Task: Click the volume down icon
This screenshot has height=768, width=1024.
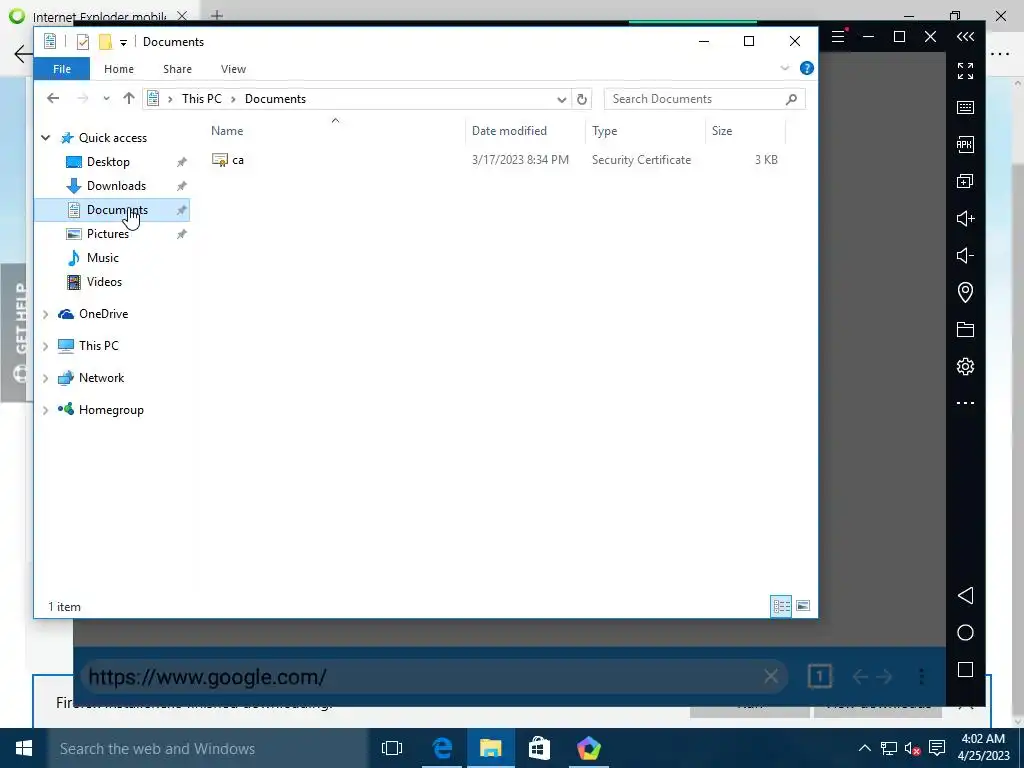Action: [965, 255]
